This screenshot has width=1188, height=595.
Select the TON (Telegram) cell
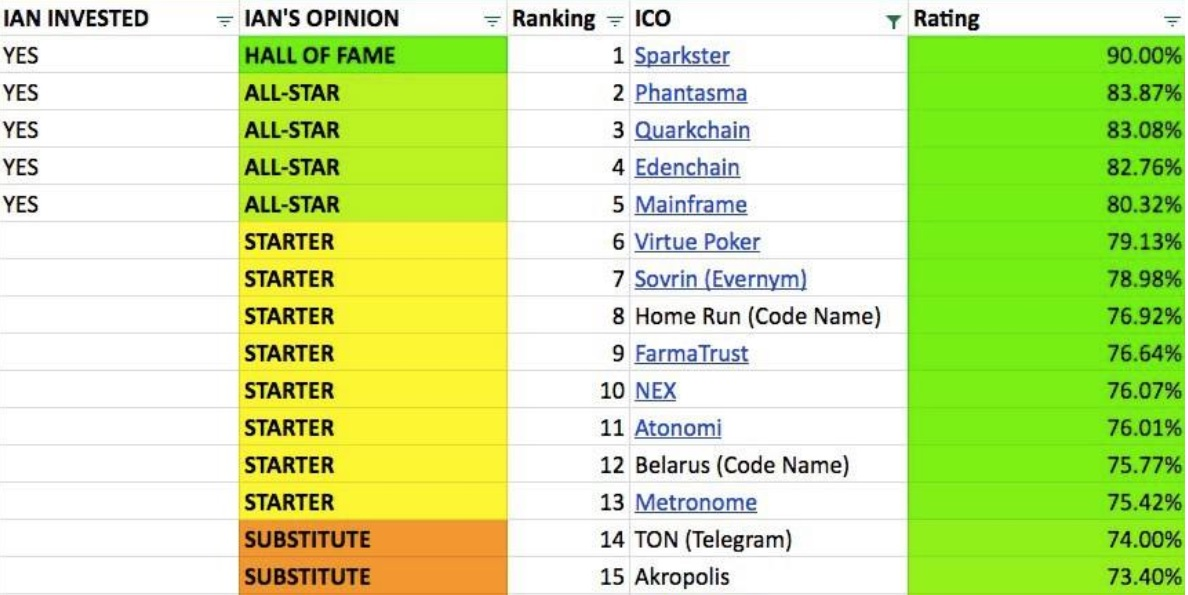pyautogui.click(x=770, y=540)
